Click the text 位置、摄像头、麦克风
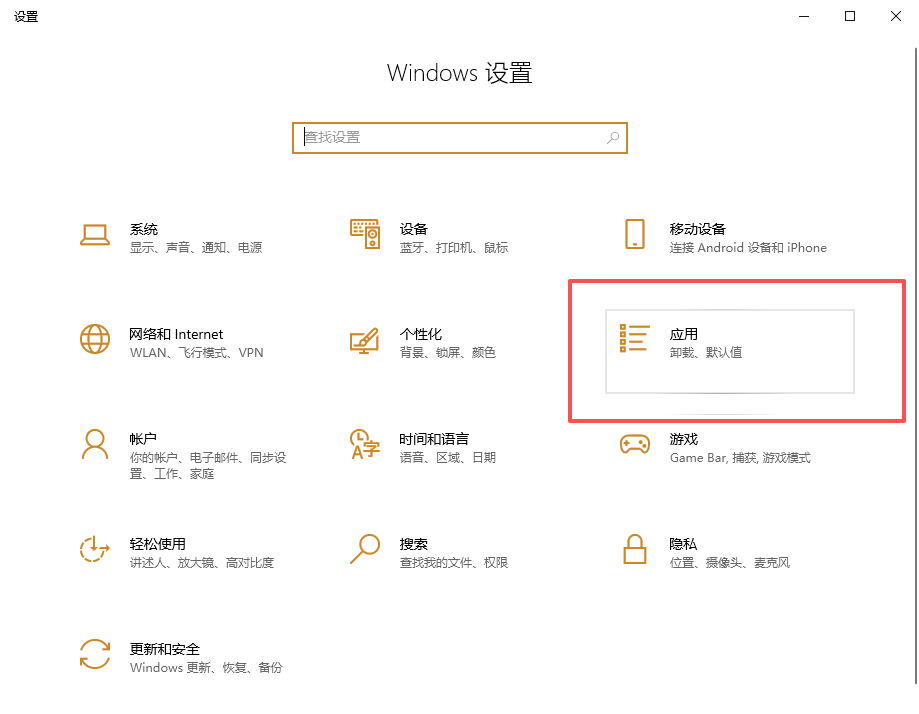 730,563
